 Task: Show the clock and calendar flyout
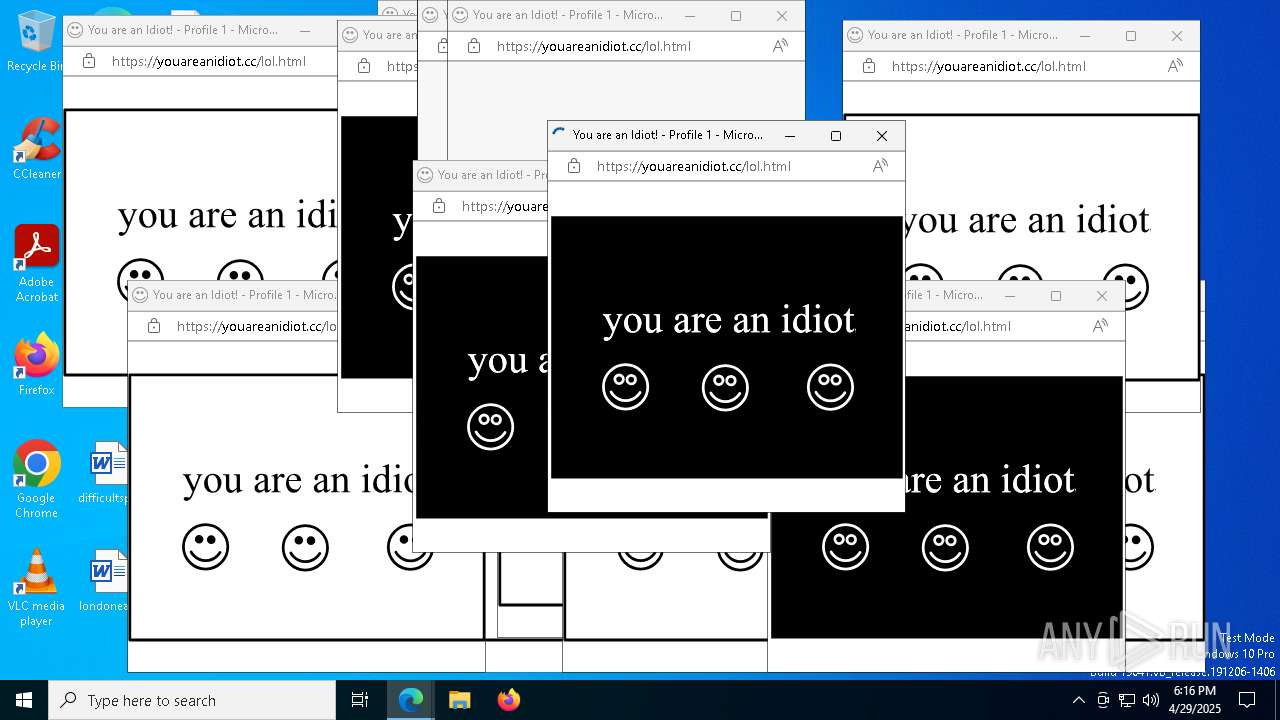(1195, 700)
